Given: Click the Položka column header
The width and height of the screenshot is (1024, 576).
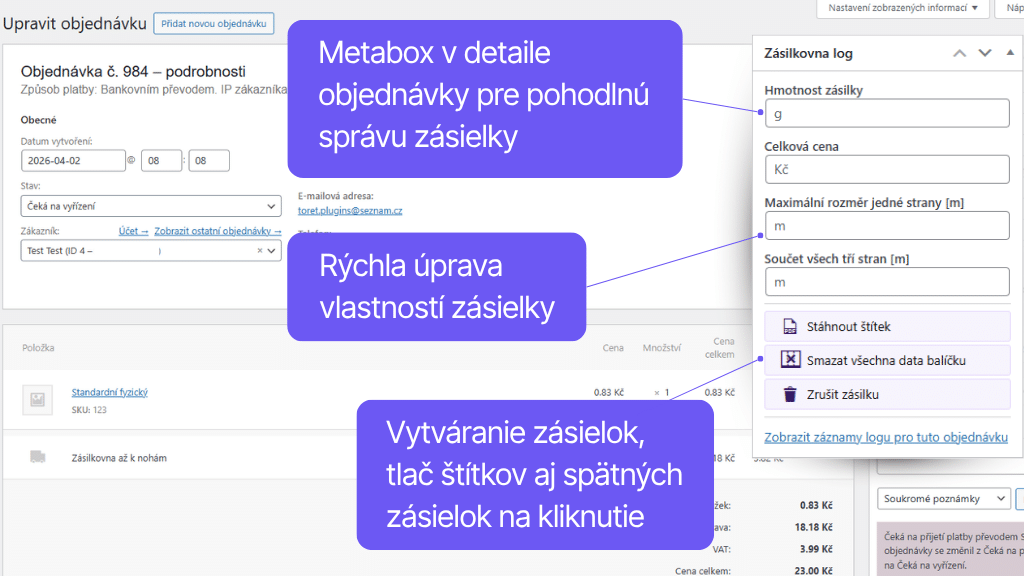Looking at the screenshot, I should click(39, 348).
